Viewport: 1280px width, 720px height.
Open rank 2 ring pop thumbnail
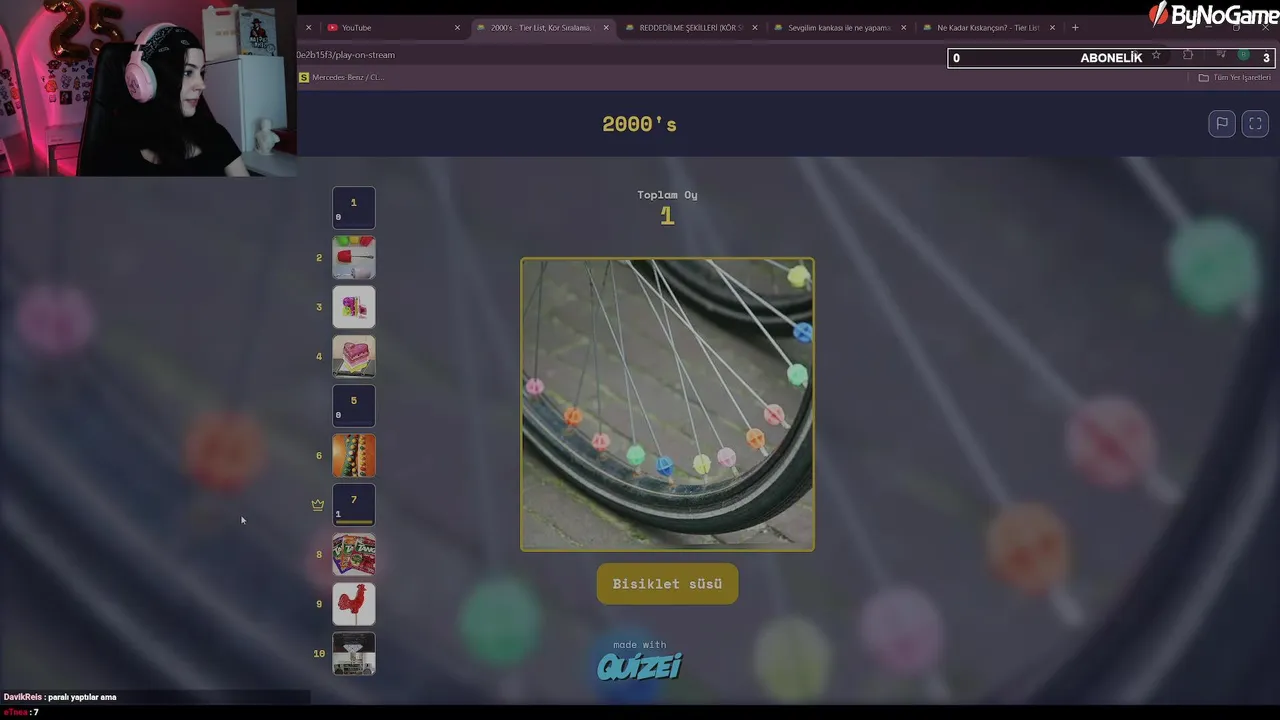(354, 257)
